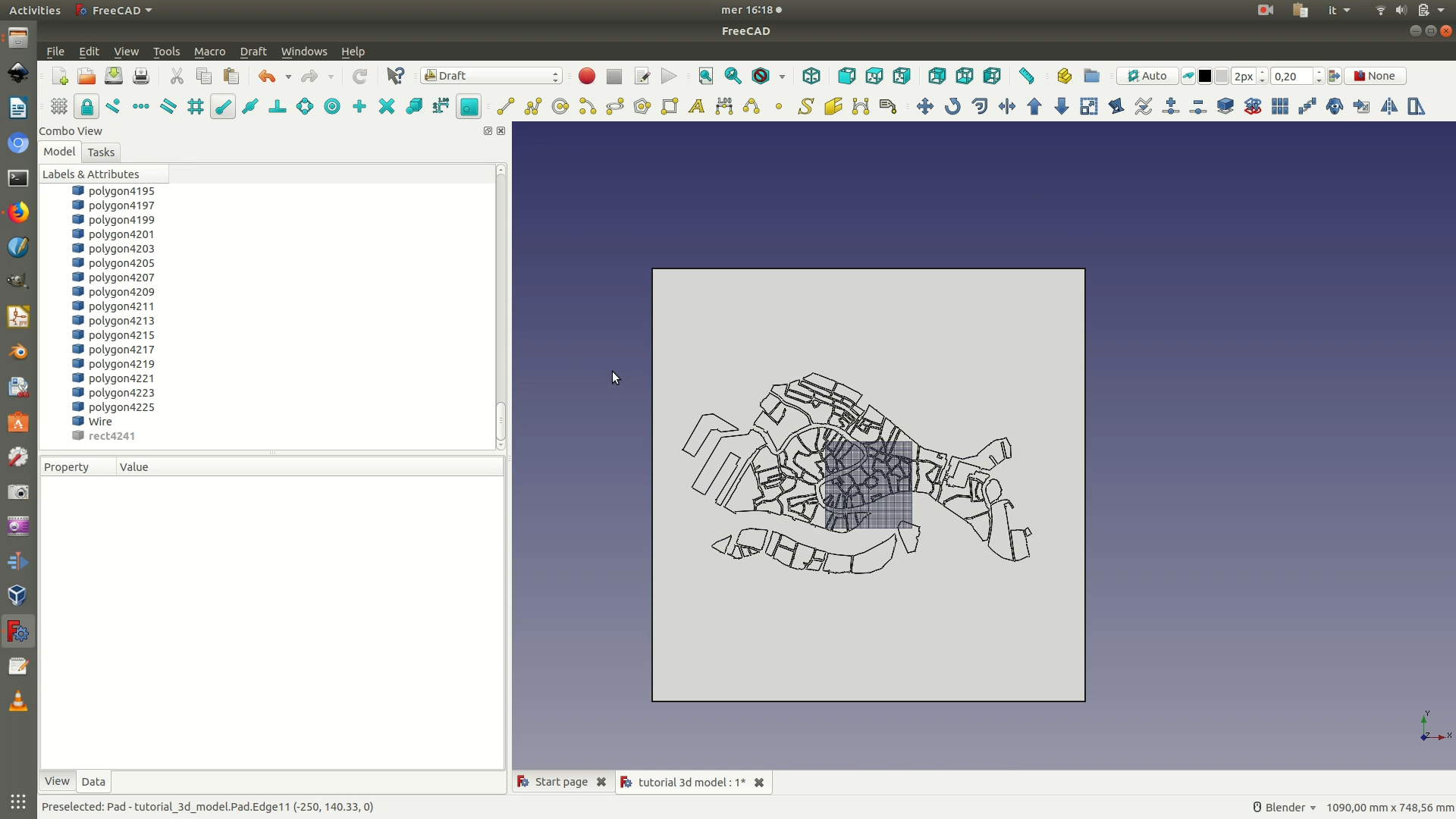The image size is (1456, 819).
Task: Toggle snap to perpendicular
Action: coord(278,107)
